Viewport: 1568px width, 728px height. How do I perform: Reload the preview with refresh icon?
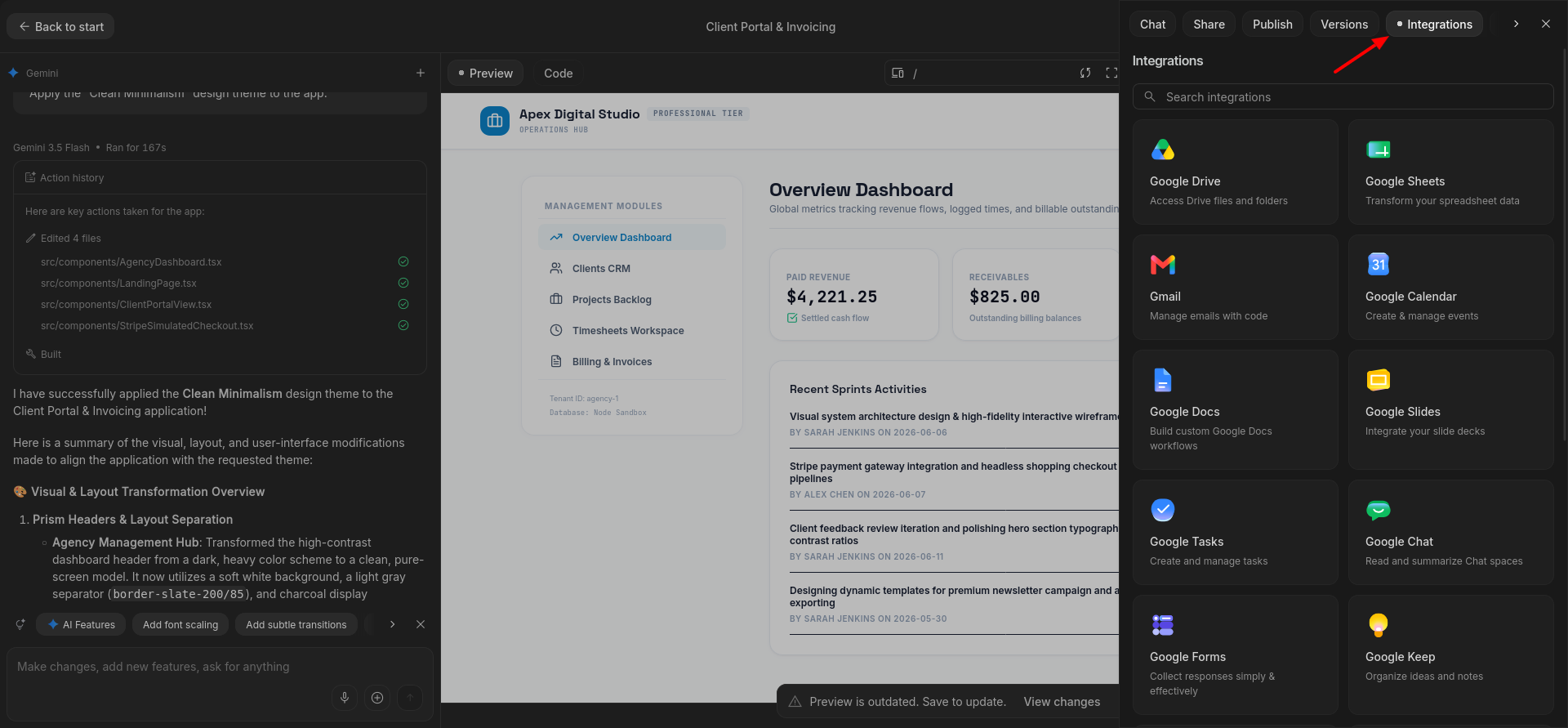pos(1085,73)
